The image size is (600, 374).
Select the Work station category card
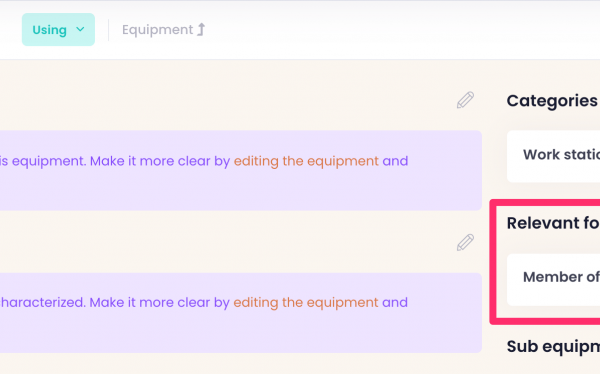click(x=553, y=156)
